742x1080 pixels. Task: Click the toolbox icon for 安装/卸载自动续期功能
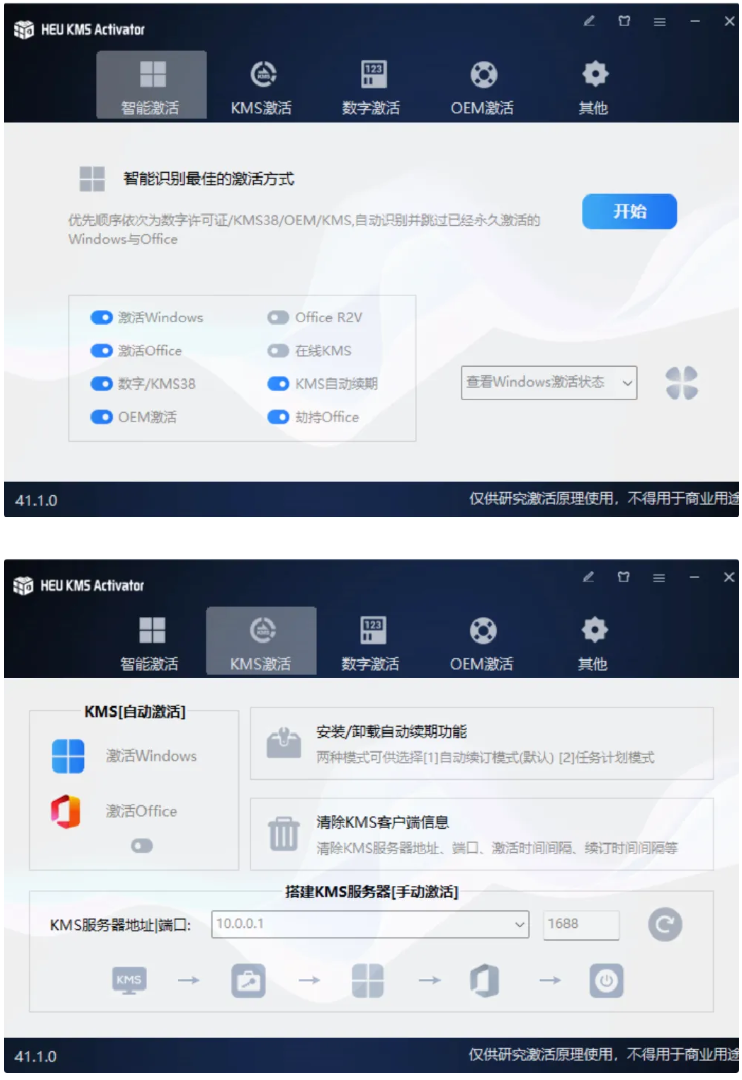coord(283,744)
